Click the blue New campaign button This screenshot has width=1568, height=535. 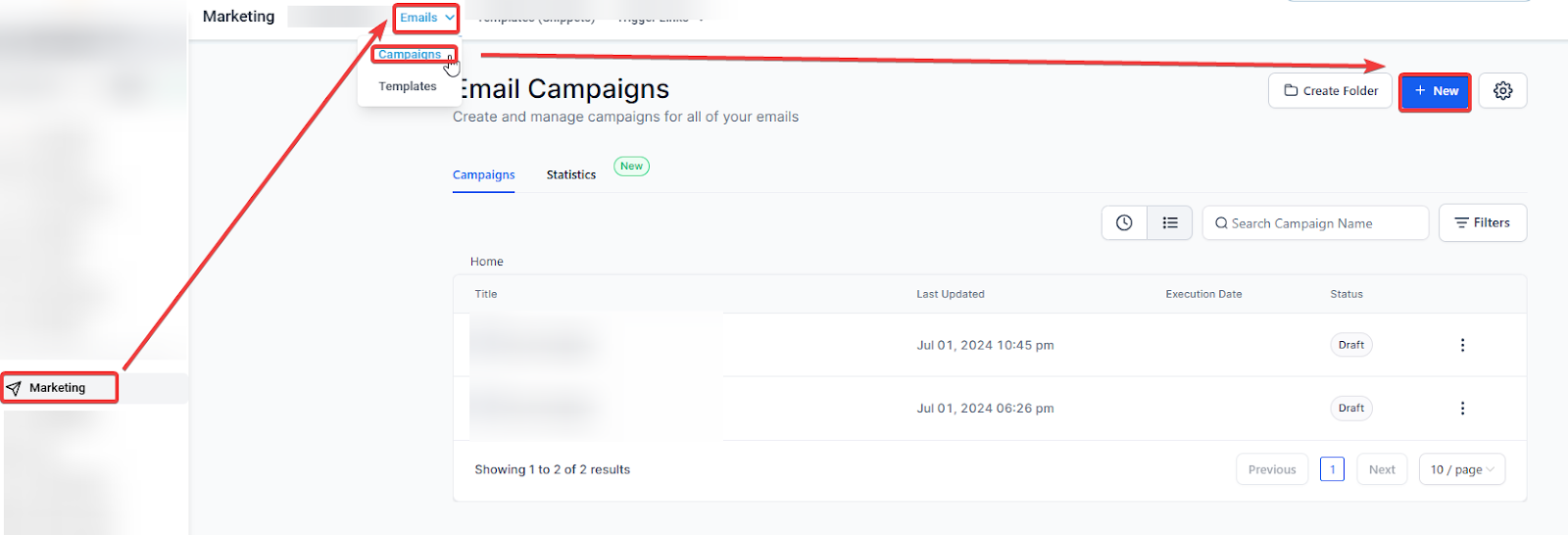pyautogui.click(x=1435, y=91)
